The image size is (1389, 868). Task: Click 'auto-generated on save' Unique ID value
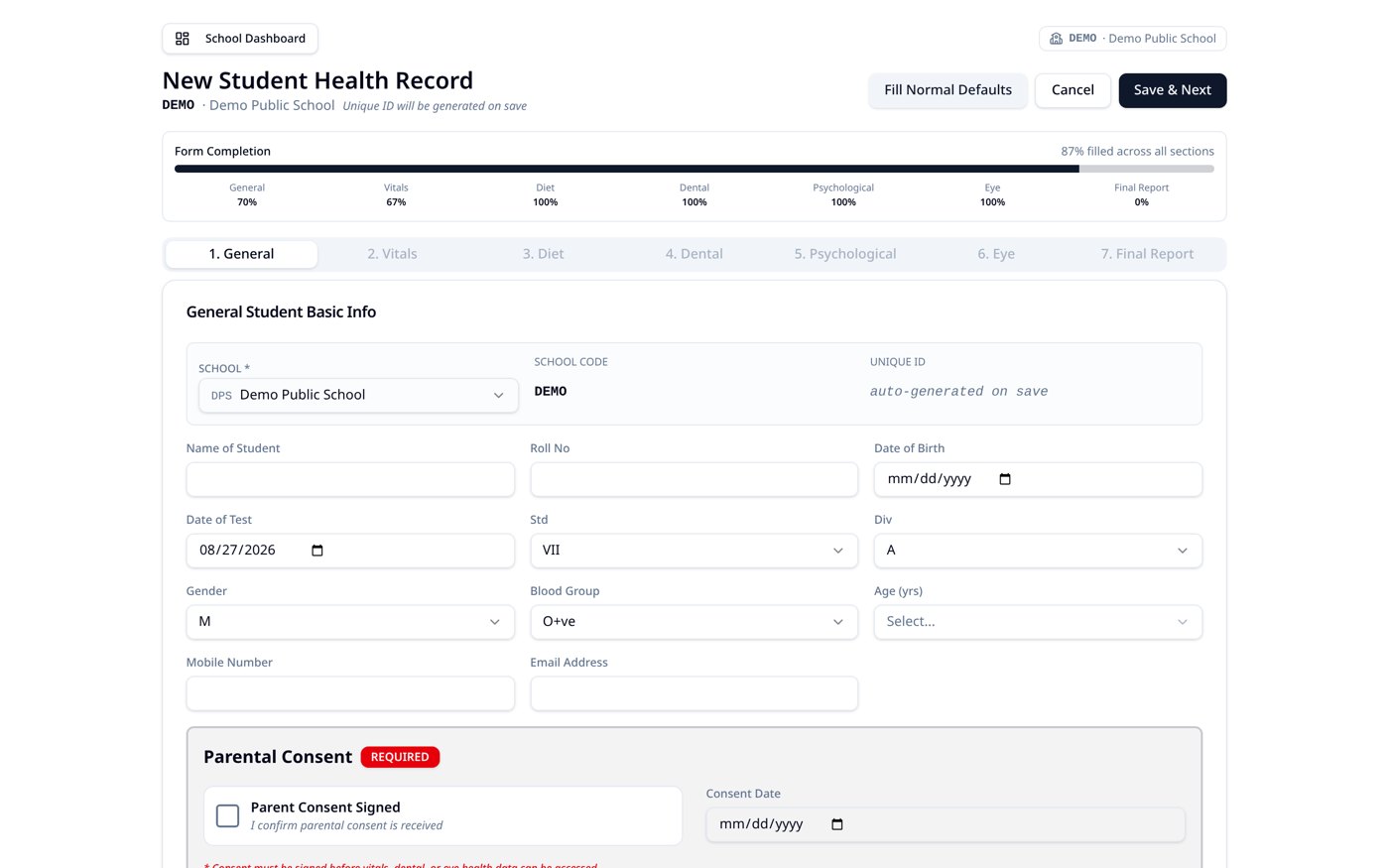958,392
